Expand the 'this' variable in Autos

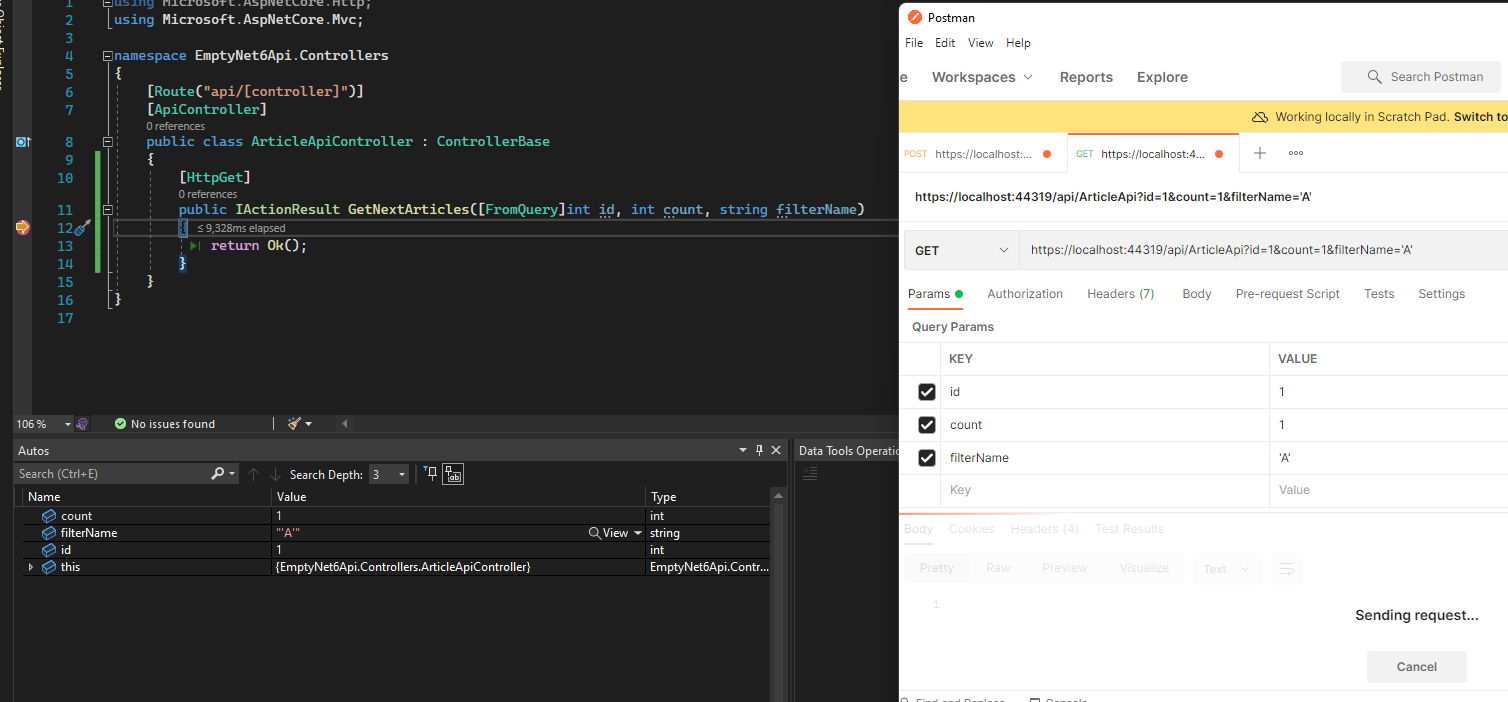tap(31, 567)
